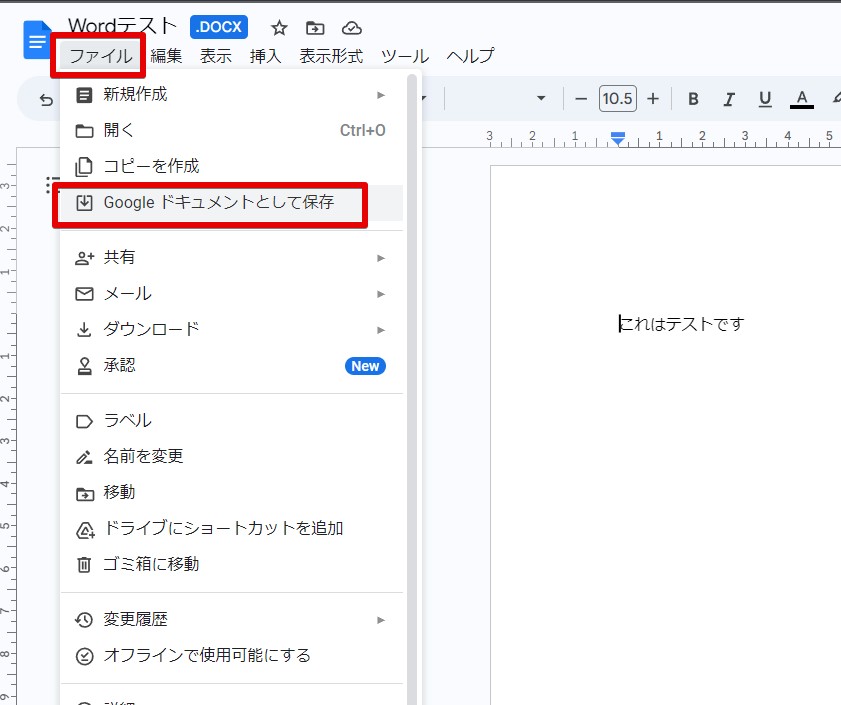Click the blue indent marker on ruler
841x705 pixels.
[x=618, y=138]
